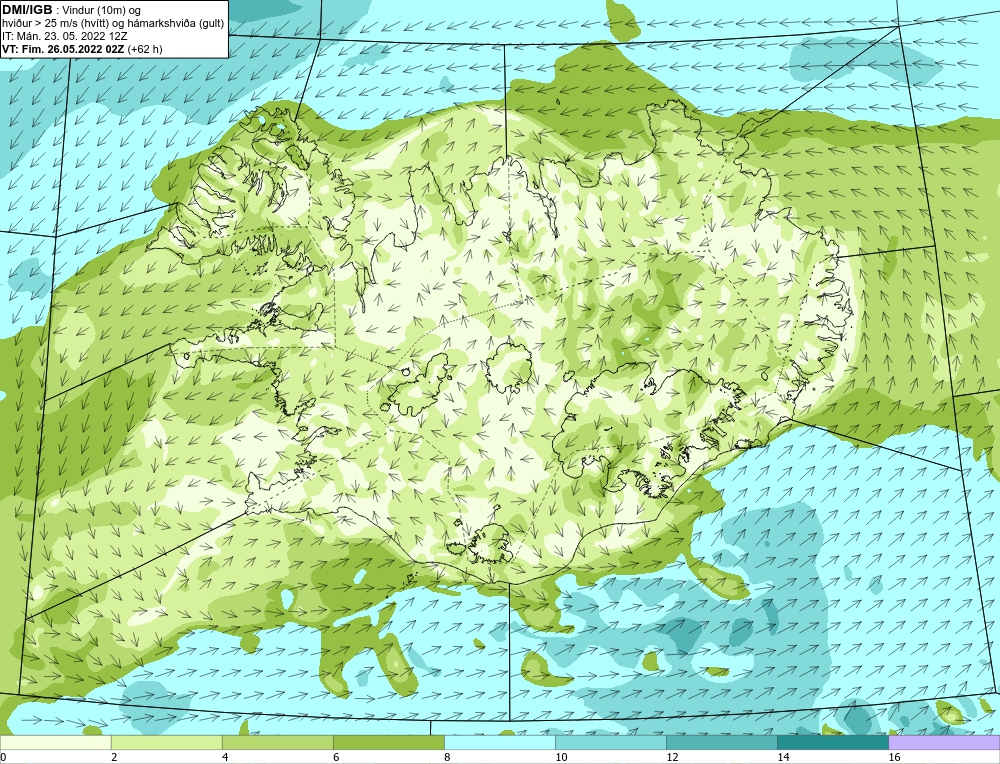Screen dimensions: 1000x764
Task: Click the dark teal 14–16 m/s legend swatch
Action: click(832, 743)
